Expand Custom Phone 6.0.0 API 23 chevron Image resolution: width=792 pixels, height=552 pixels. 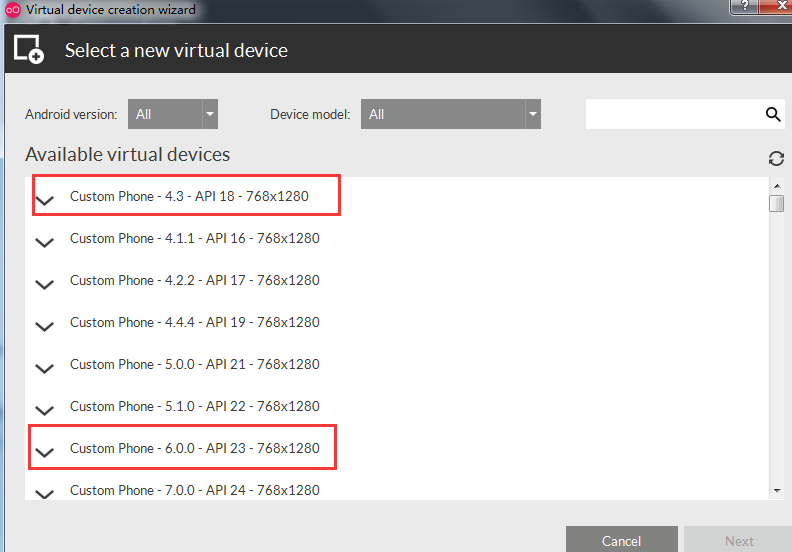pyautogui.click(x=44, y=452)
